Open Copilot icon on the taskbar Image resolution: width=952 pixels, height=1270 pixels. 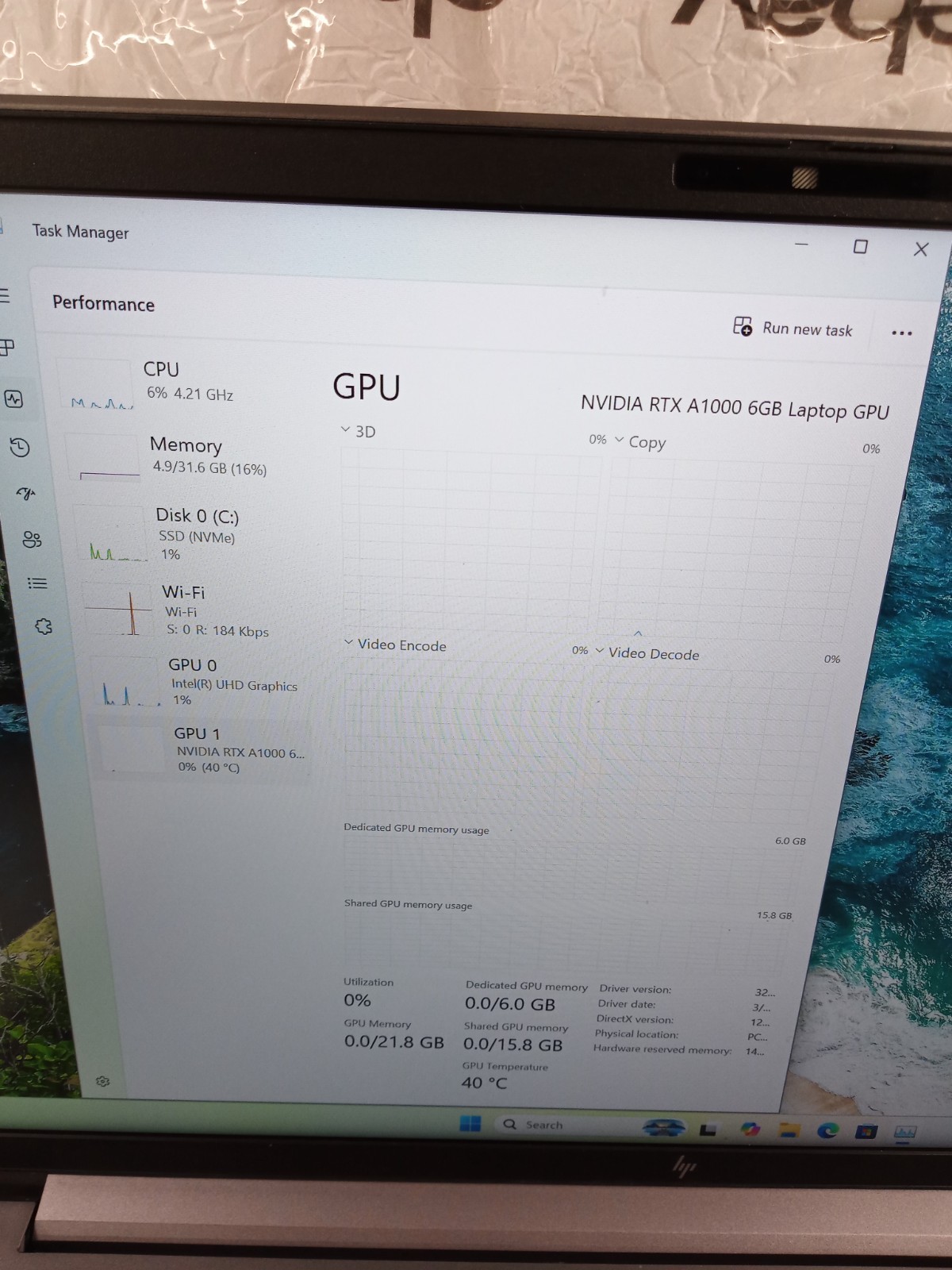(x=750, y=1129)
